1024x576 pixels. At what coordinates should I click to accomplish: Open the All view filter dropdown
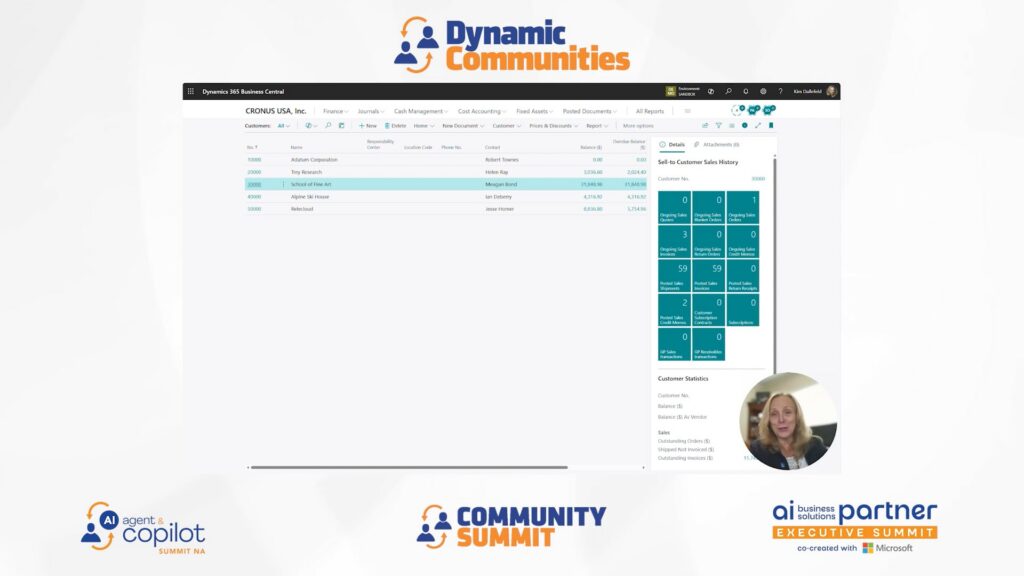(x=283, y=125)
